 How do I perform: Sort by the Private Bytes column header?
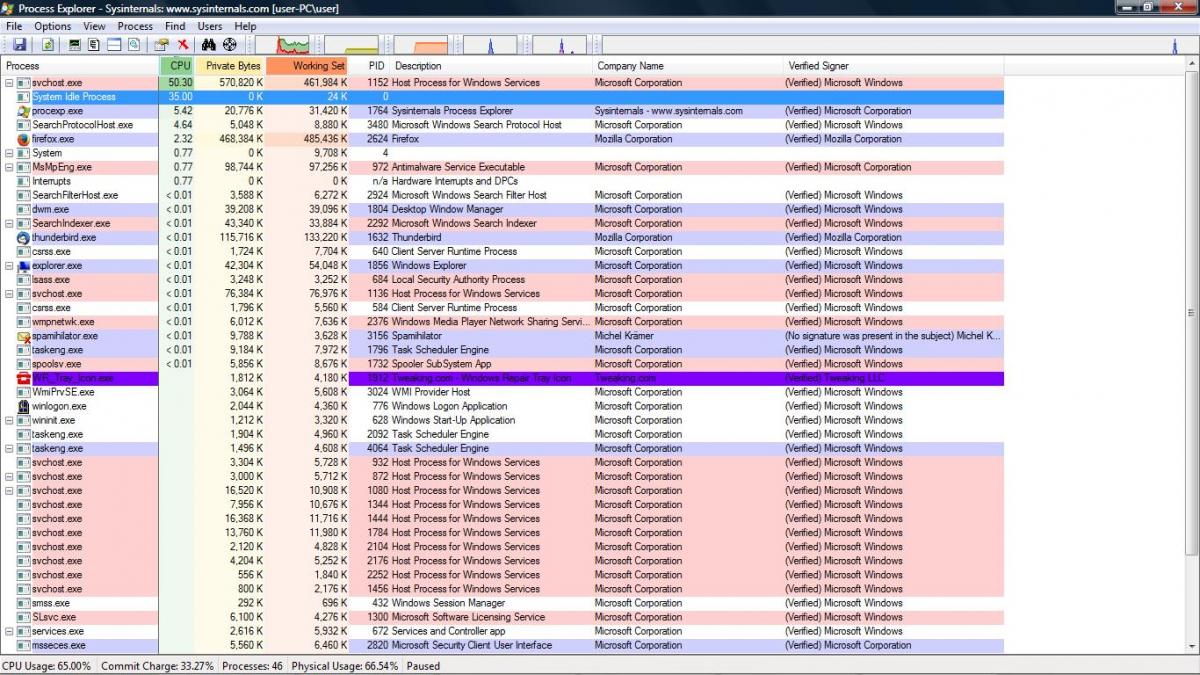230,66
